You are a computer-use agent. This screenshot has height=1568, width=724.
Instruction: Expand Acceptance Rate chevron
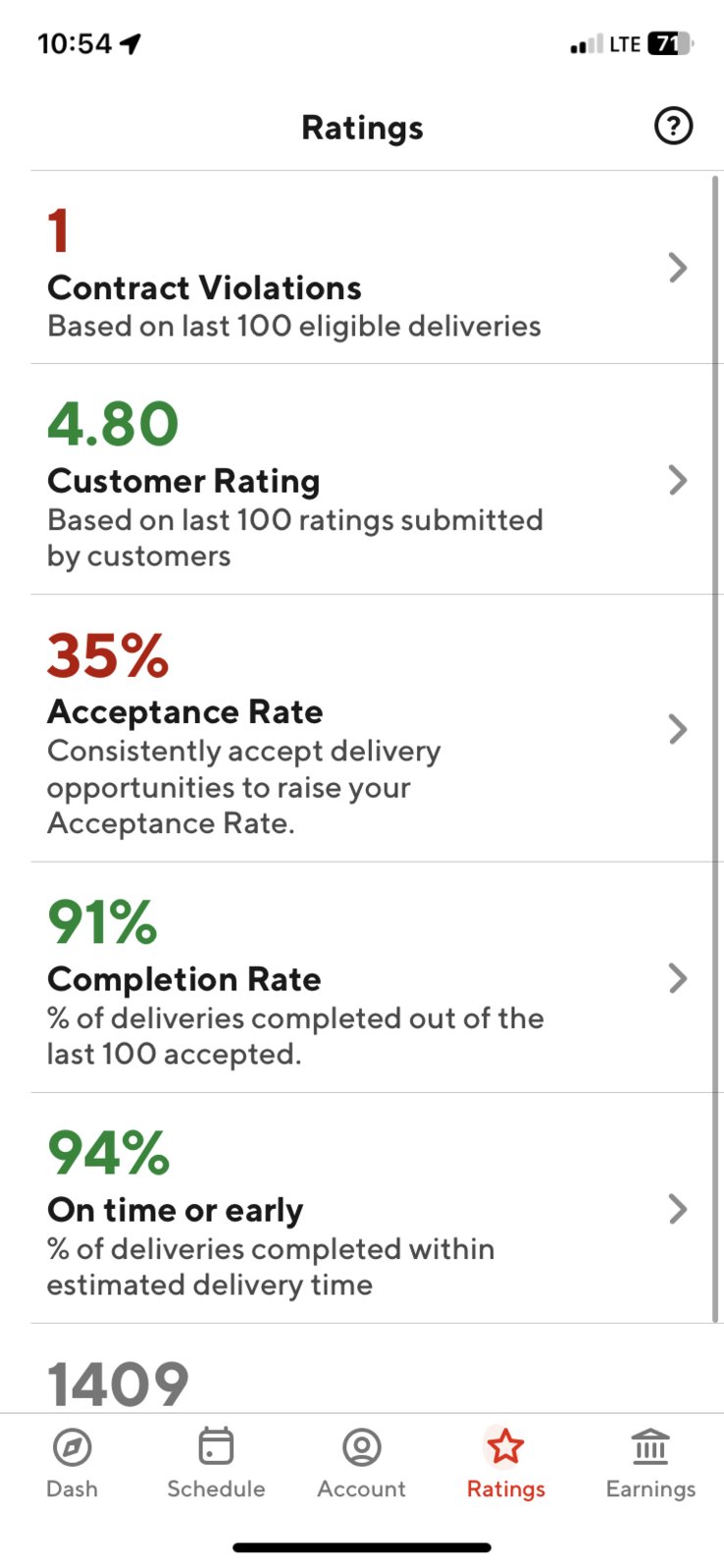[677, 729]
